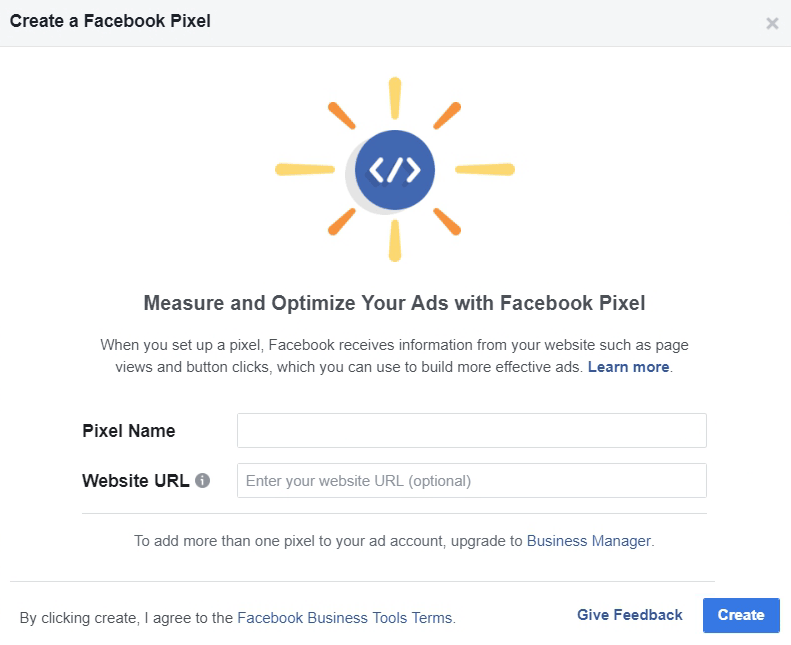Open the Learn more link
The image size is (791, 645).
point(628,367)
